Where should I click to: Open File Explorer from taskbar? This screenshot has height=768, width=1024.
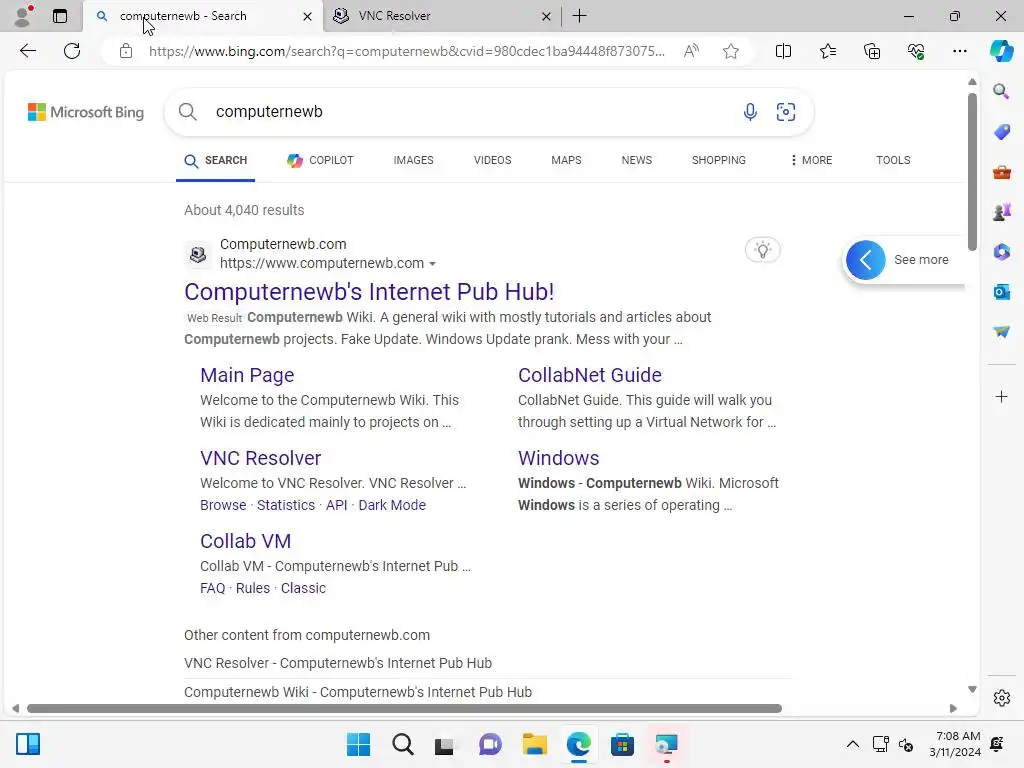click(x=534, y=744)
